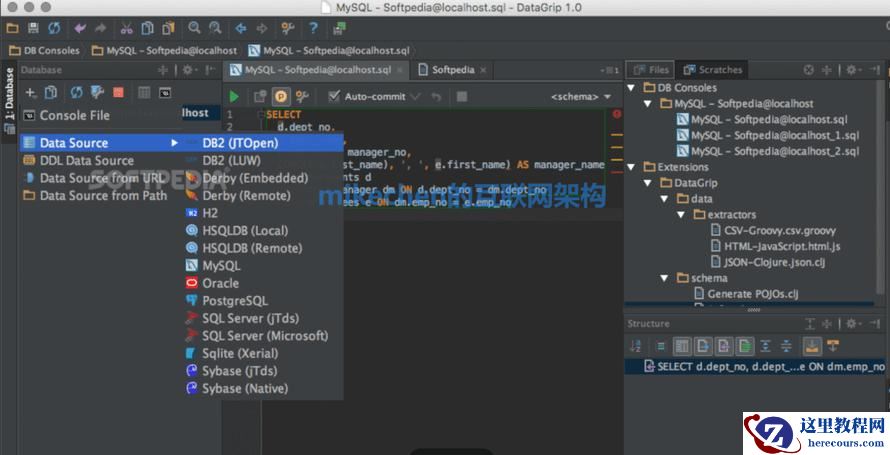This screenshot has width=890, height=455.
Task: Switch to the Softpedia editor tab
Action: coord(452,70)
